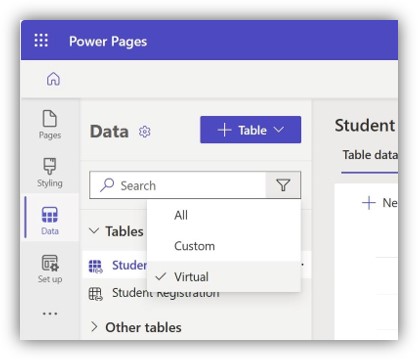This screenshot has height=360, width=418.
Task: Select the All filter option
Action: [224, 215]
